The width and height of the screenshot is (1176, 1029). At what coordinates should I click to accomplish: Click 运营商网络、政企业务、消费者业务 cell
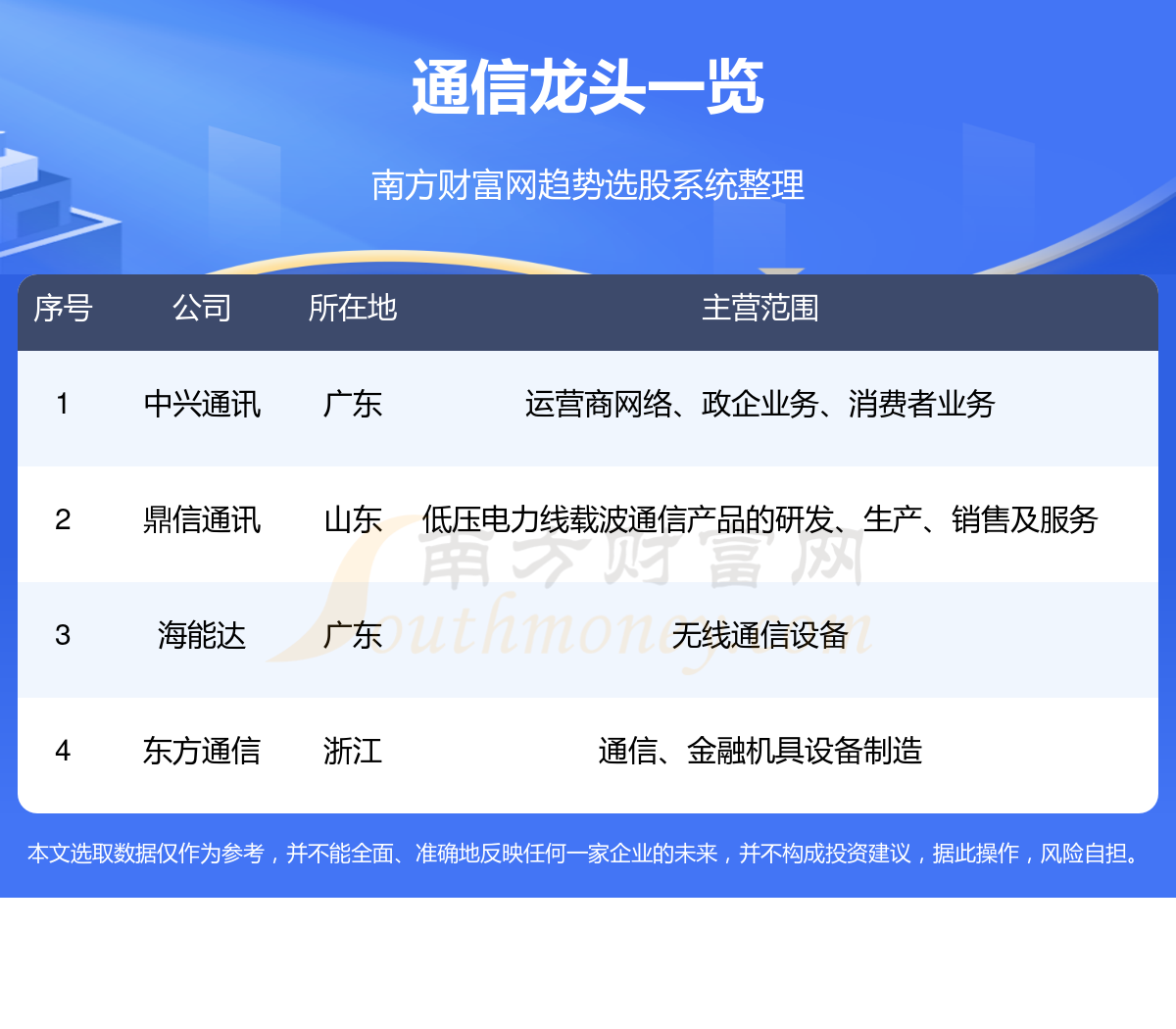(759, 404)
